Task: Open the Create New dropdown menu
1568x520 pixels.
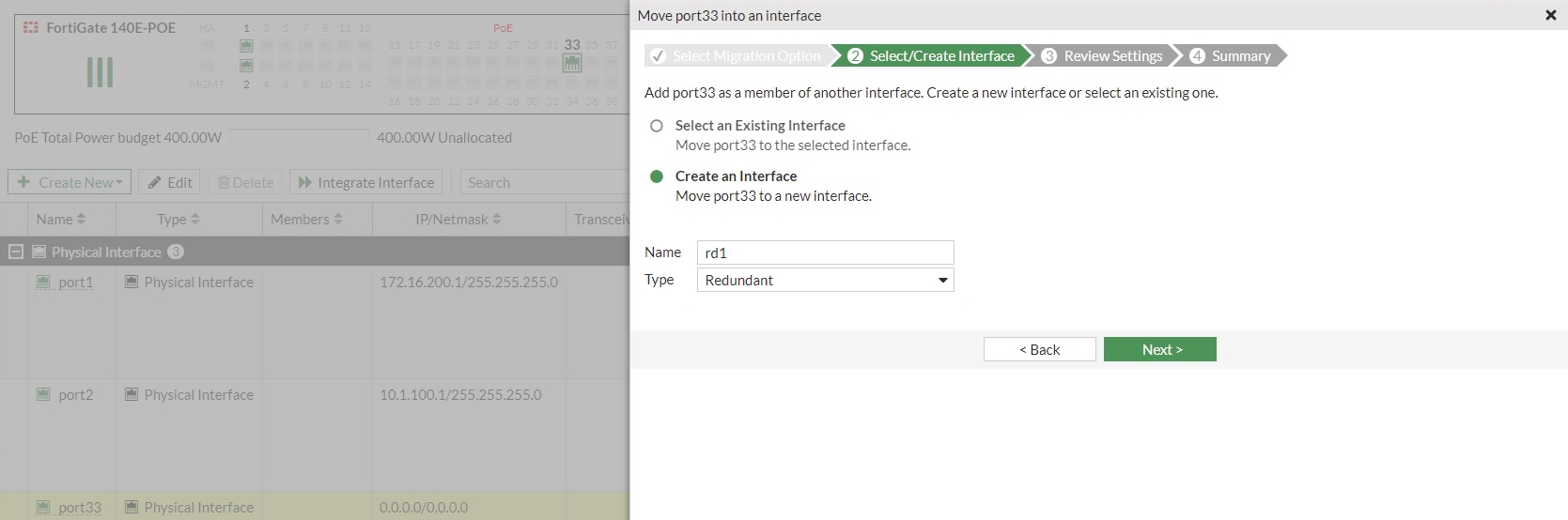Action: click(x=70, y=182)
